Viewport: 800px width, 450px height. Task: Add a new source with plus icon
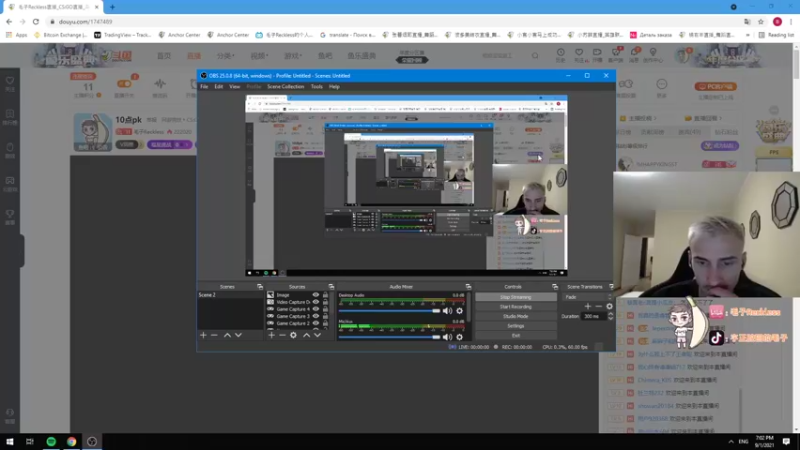tap(271, 335)
